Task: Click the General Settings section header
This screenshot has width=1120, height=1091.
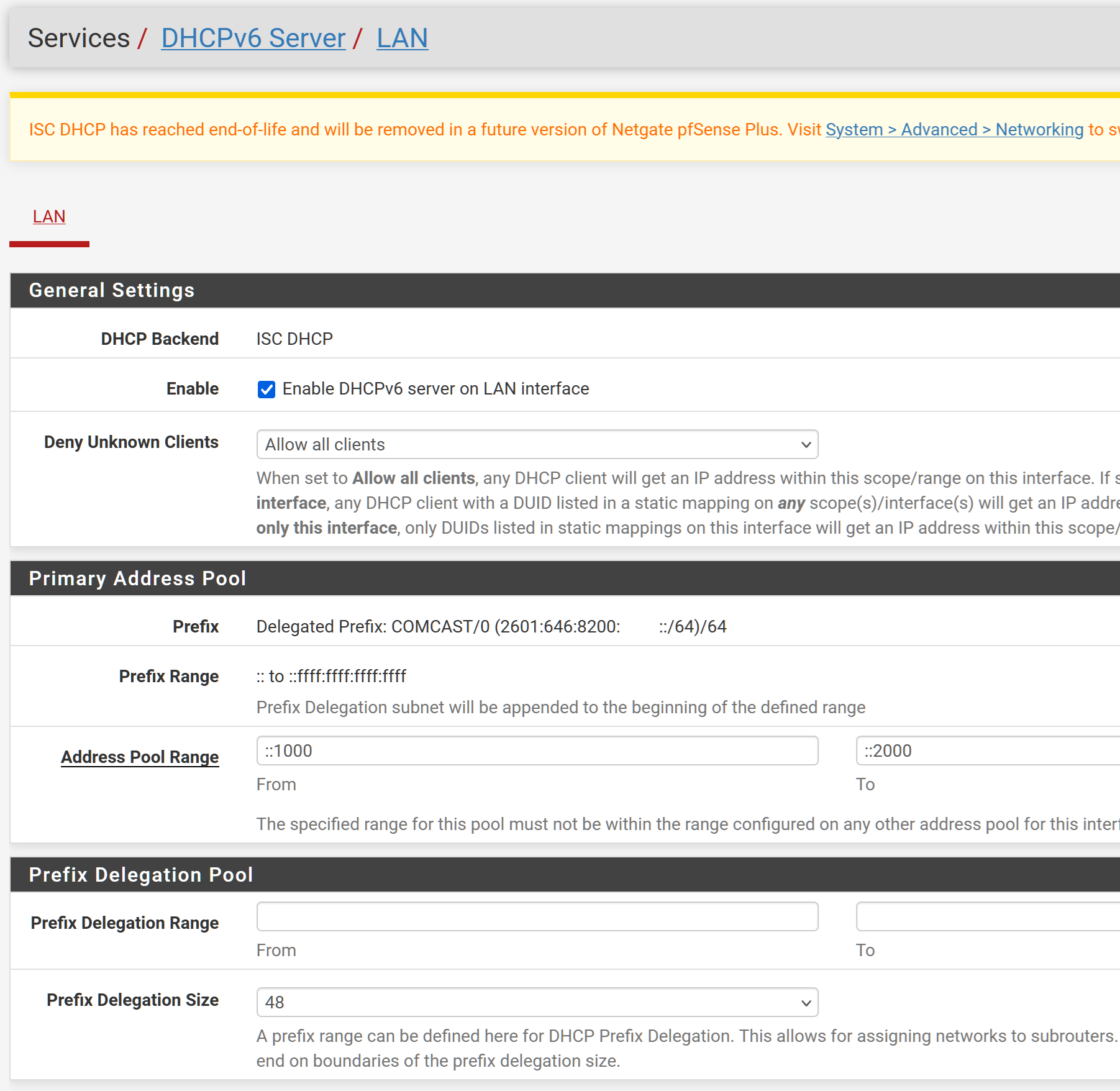Action: pos(112,290)
